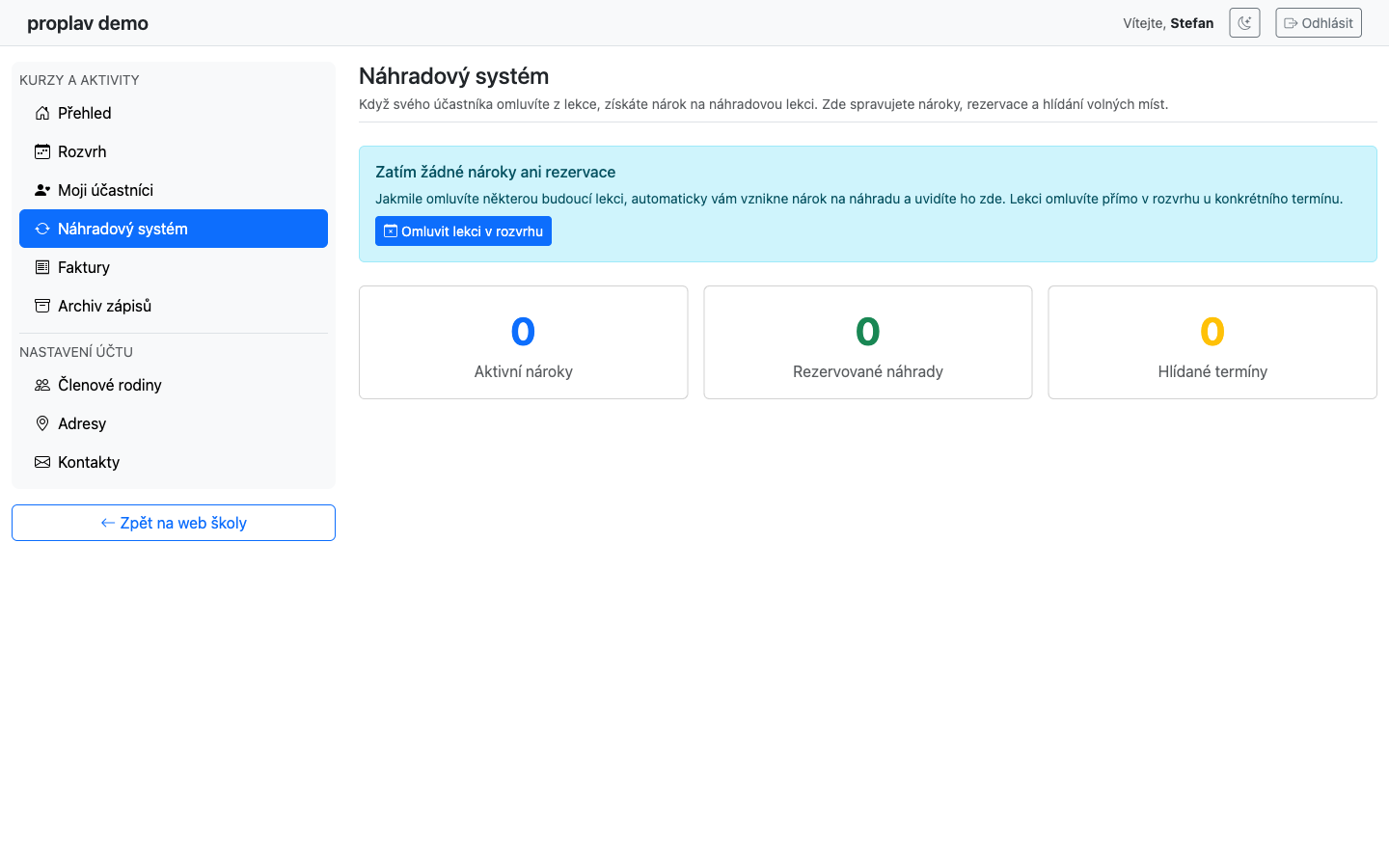Click the people icon beside Členové rodiny
The width and height of the screenshot is (1389, 868).
42,385
